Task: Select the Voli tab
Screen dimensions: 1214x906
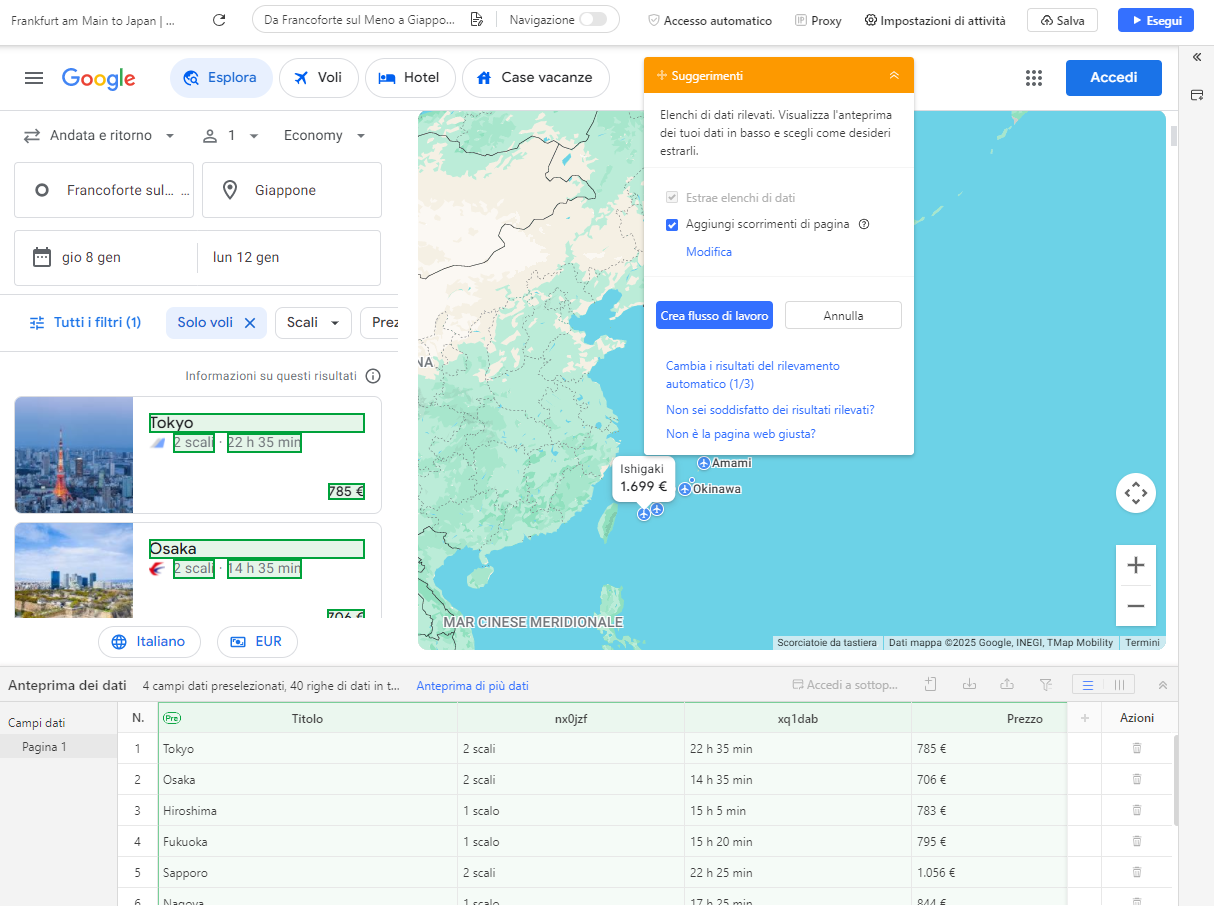Action: (318, 77)
